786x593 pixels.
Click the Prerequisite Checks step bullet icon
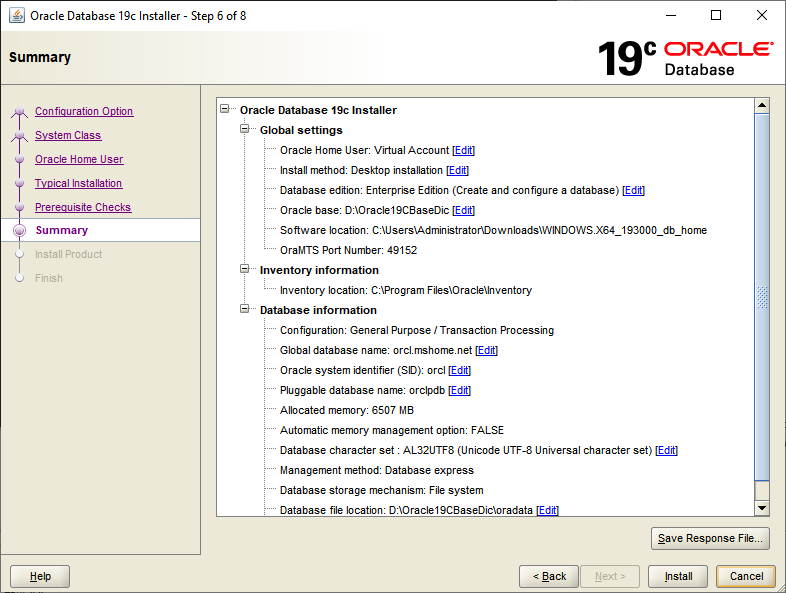point(20,208)
